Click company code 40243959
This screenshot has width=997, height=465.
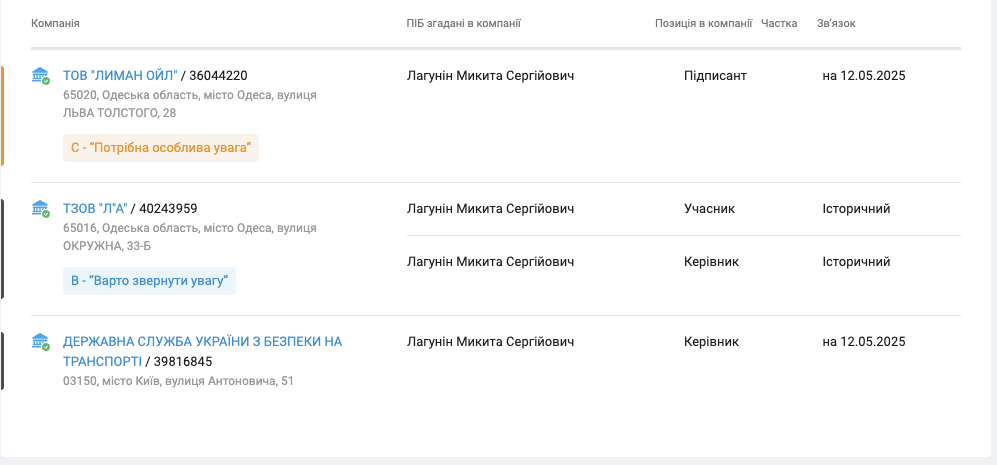click(x=168, y=209)
